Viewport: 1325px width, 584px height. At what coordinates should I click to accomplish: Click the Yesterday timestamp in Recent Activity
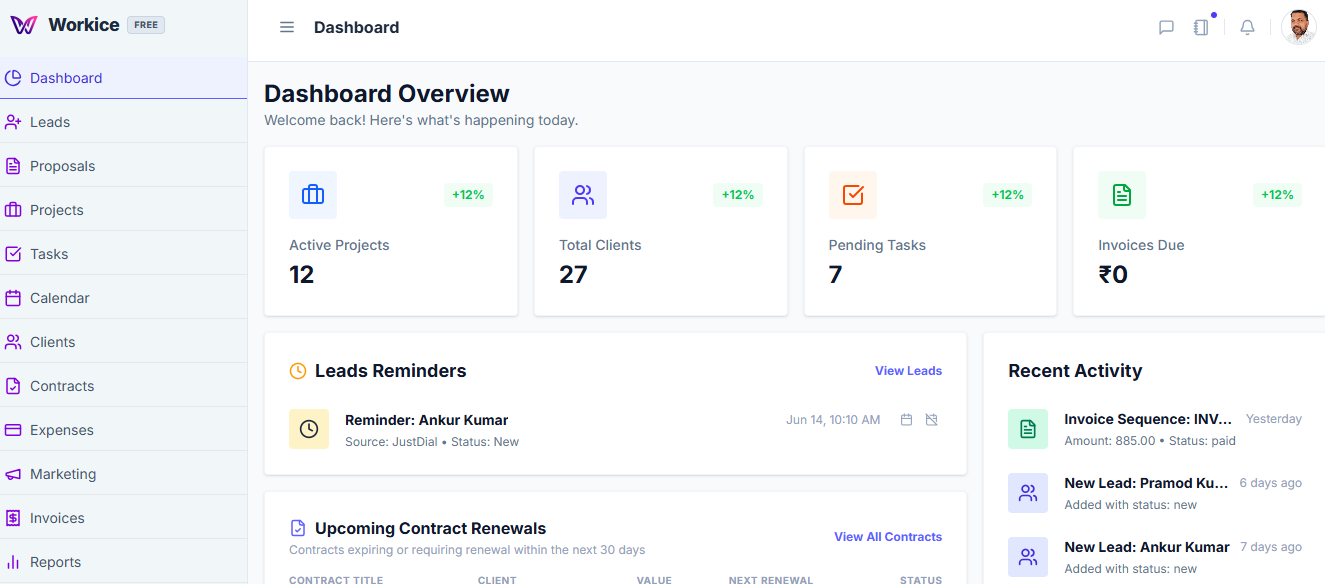1274,419
